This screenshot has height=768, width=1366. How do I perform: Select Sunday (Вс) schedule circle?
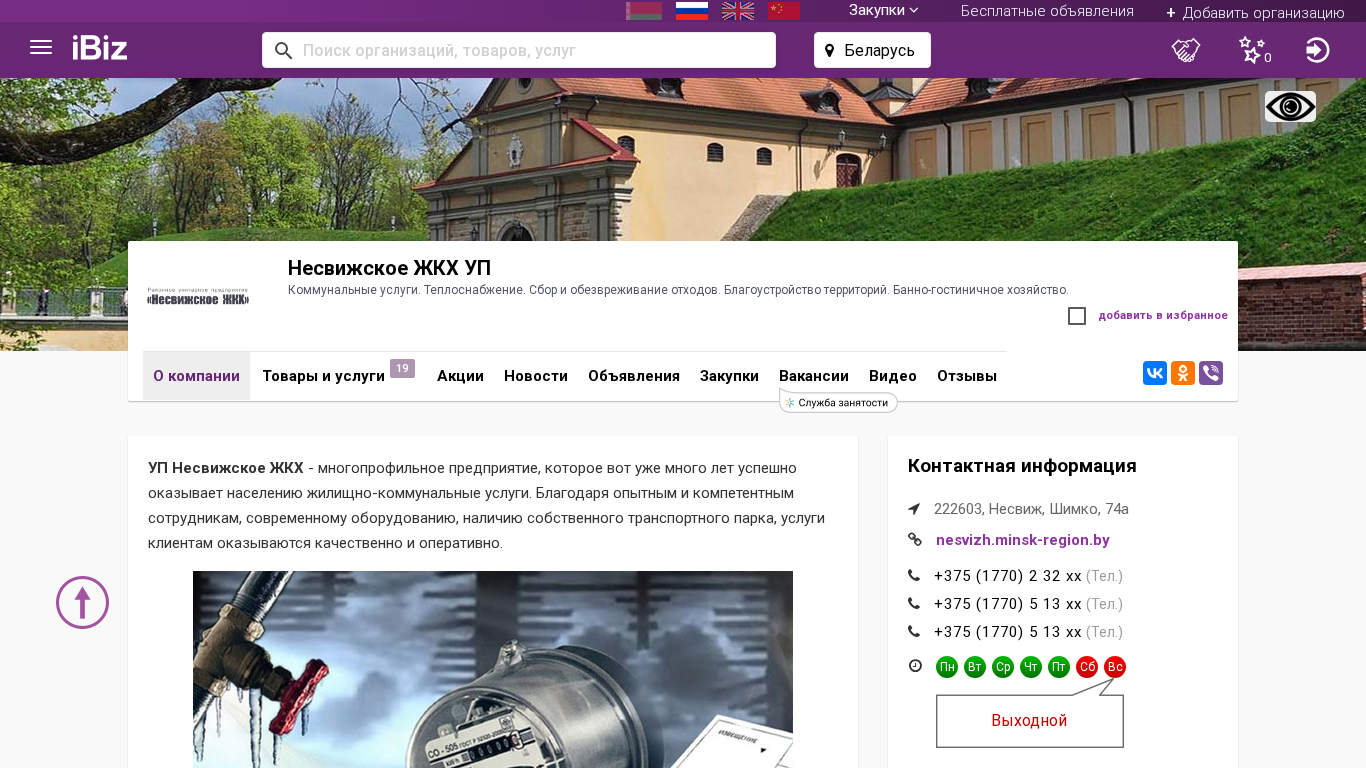(1115, 667)
